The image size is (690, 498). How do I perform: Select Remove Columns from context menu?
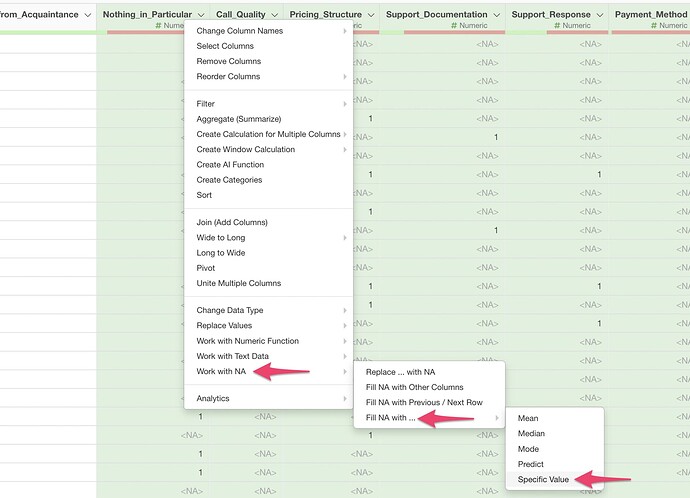click(x=228, y=61)
